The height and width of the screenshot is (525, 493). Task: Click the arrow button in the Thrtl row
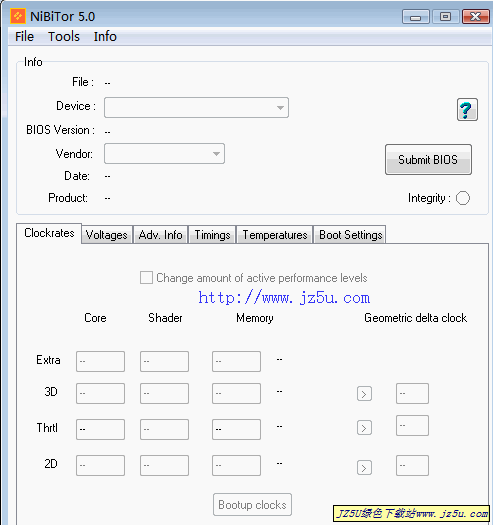pyautogui.click(x=364, y=428)
